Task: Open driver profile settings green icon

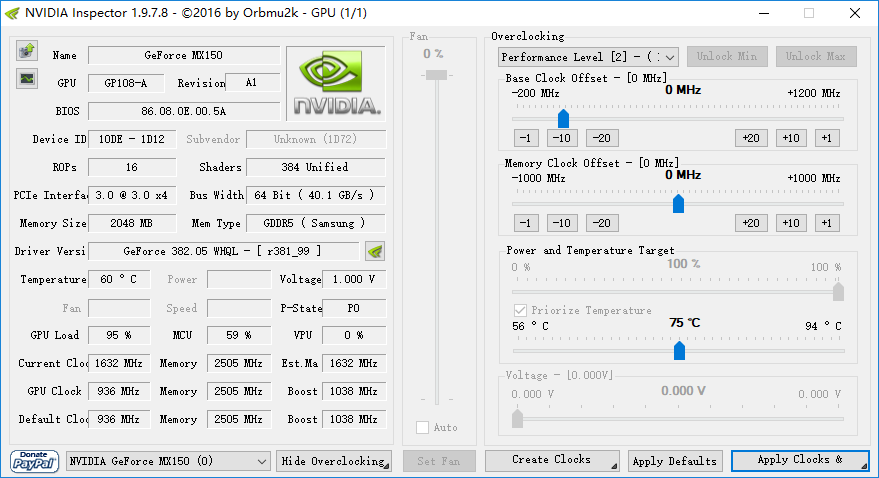Action: click(375, 251)
